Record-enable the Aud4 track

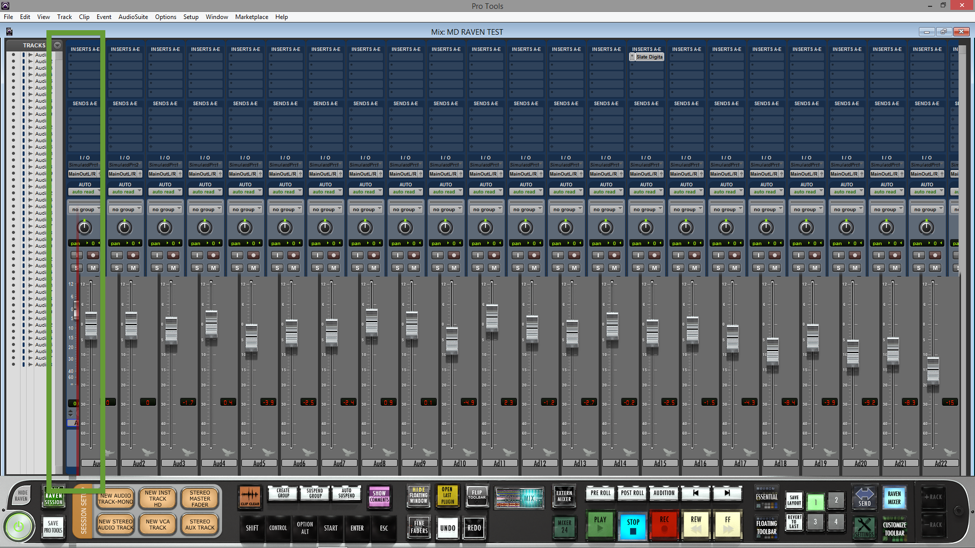pos(213,255)
